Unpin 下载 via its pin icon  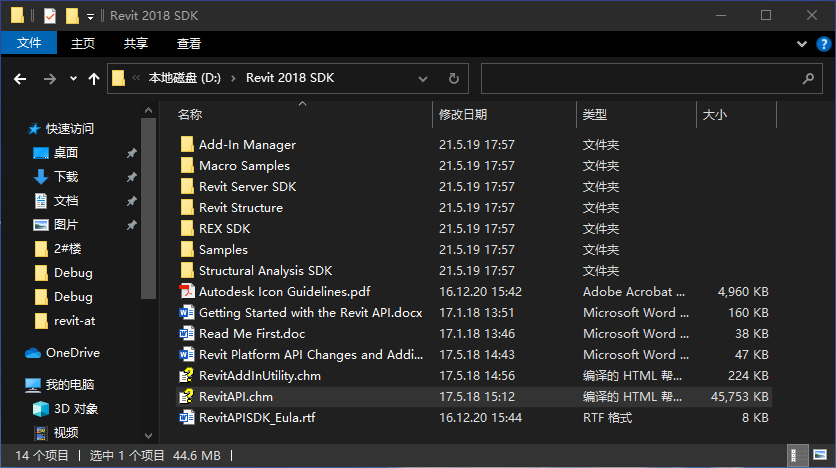(132, 177)
